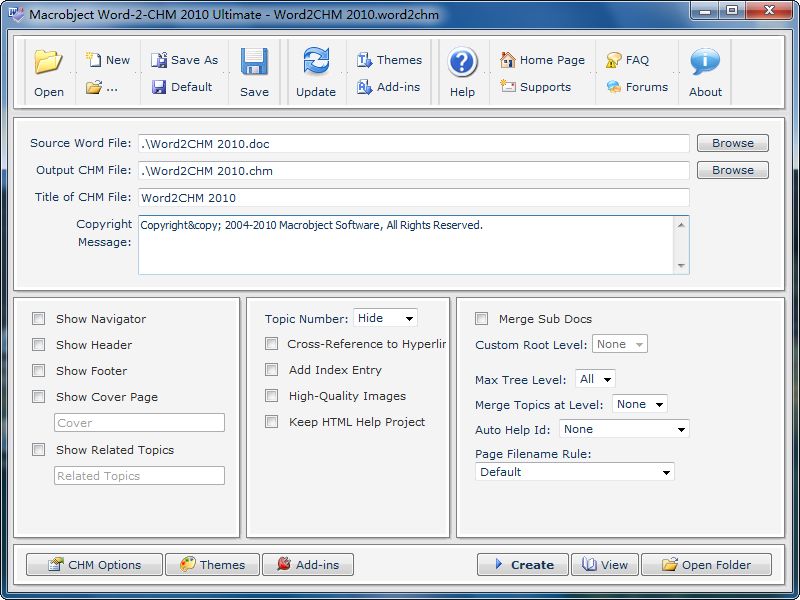
Task: Click the Source Word File path field
Action: 414,143
